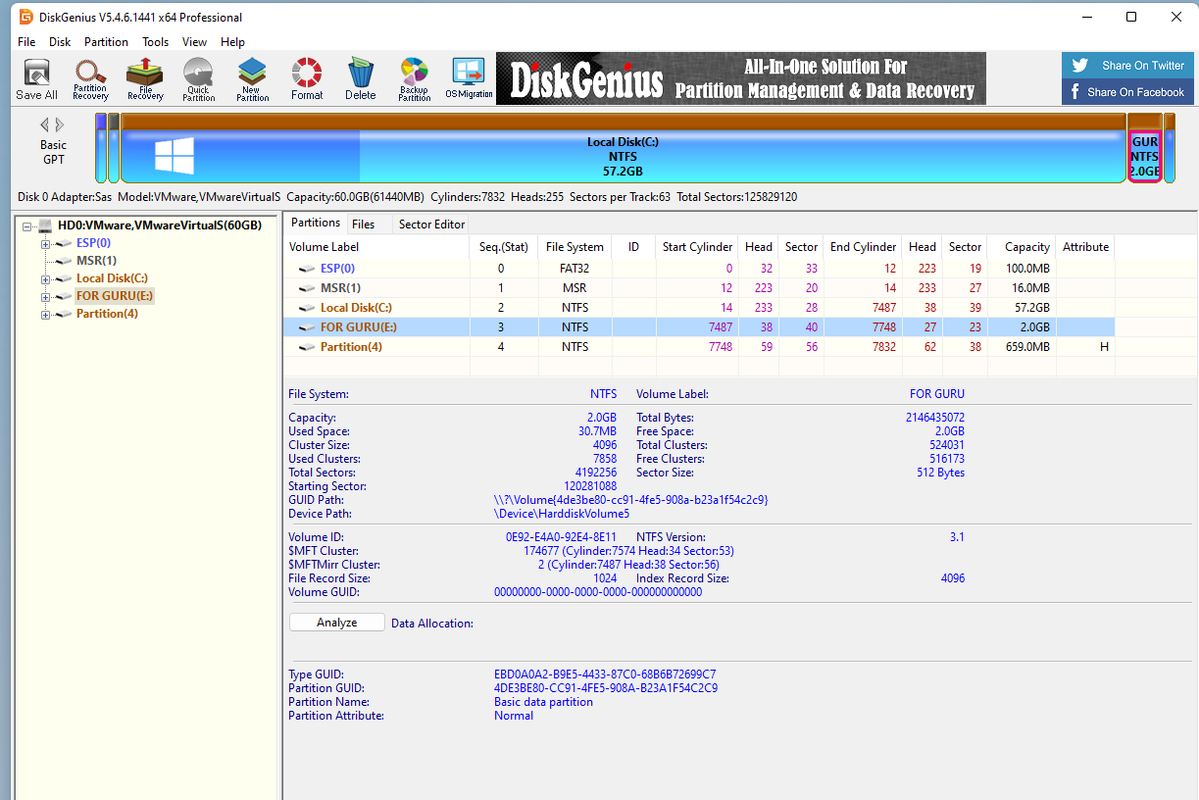This screenshot has height=800, width=1199.
Task: Click the Partition(4) drive icon in table
Action: (x=307, y=347)
